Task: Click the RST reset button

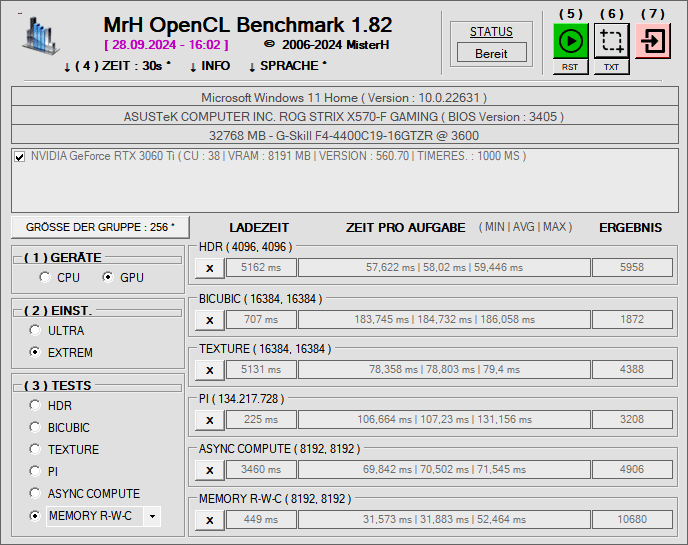Action: click(x=570, y=67)
